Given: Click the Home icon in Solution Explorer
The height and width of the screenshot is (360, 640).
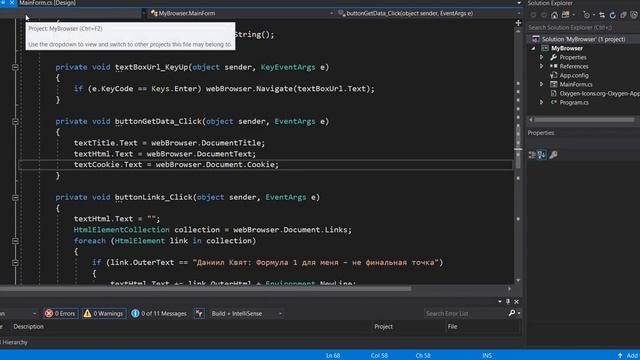Looking at the screenshot, I should pyautogui.click(x=554, y=15).
